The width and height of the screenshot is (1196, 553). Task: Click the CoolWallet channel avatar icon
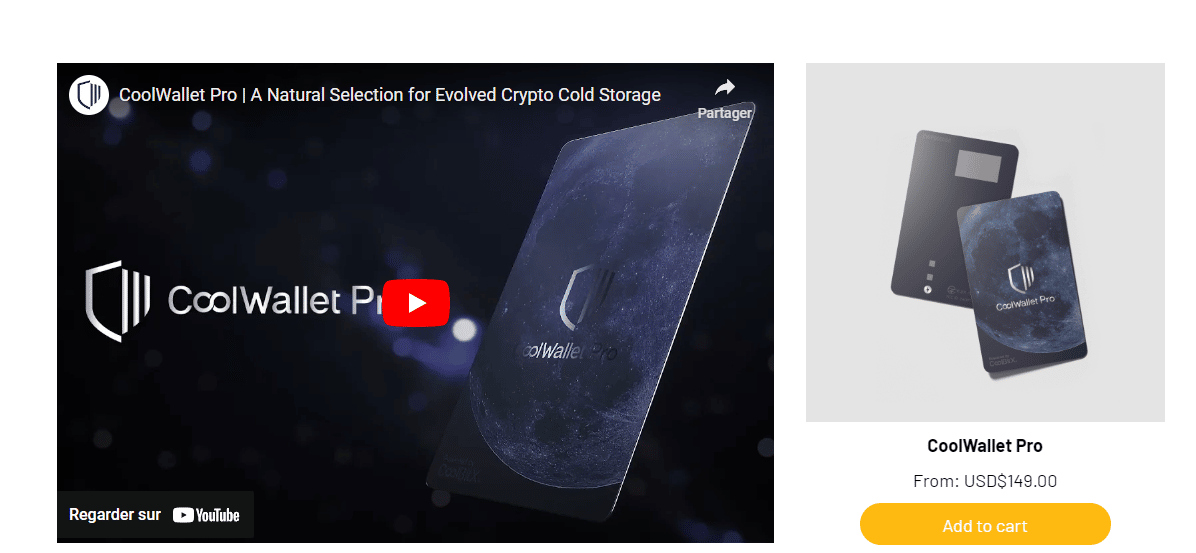pyautogui.click(x=88, y=95)
